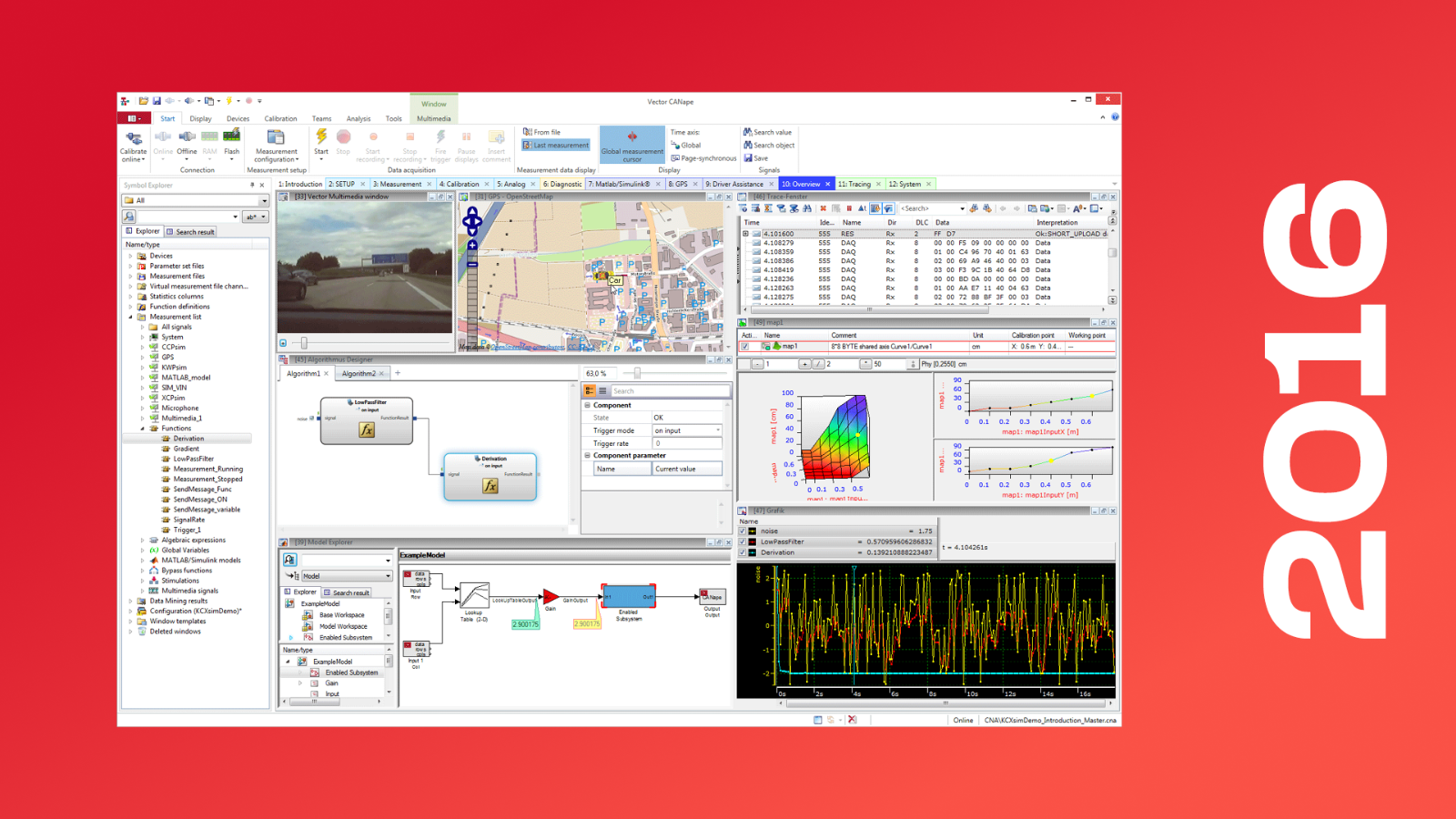Open the ab* search mode dropdown
The height and width of the screenshot is (819, 1456).
[256, 217]
